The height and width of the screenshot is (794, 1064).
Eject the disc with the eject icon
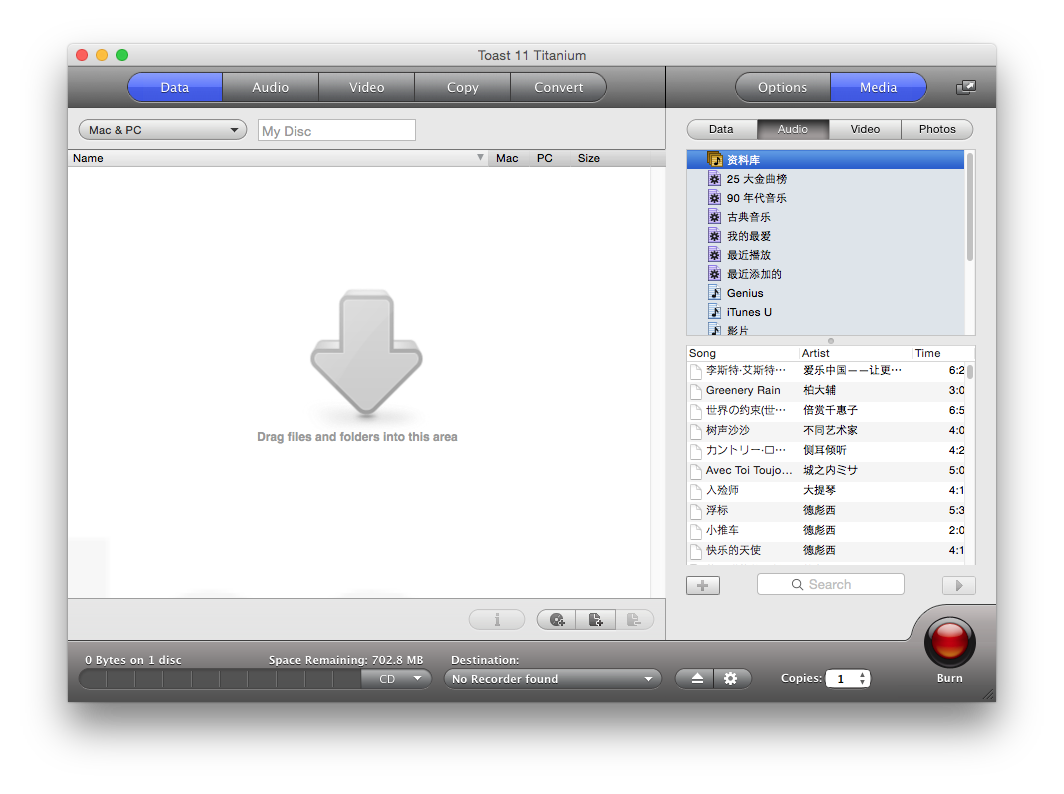coord(696,679)
